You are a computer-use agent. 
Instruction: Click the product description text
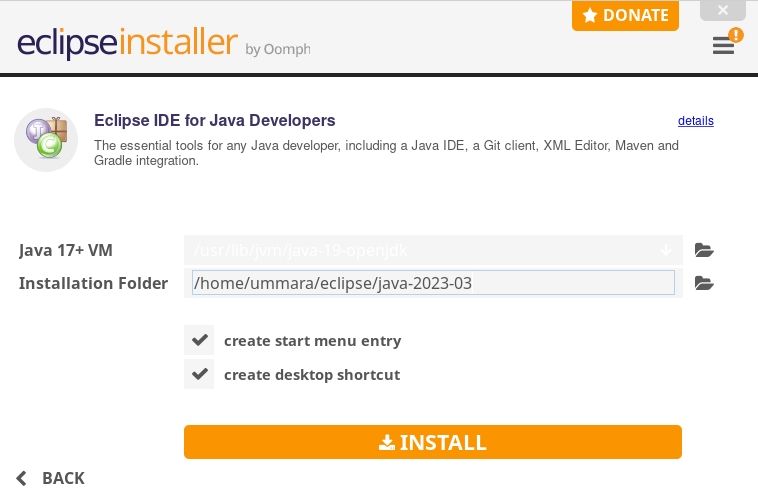(386, 153)
